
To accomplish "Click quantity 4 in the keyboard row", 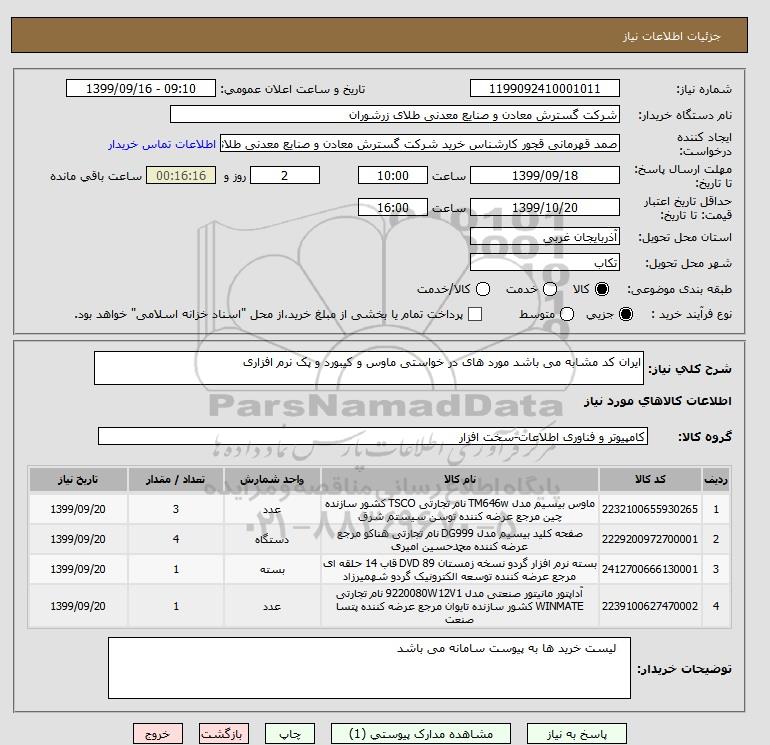I will pyautogui.click(x=176, y=539).
